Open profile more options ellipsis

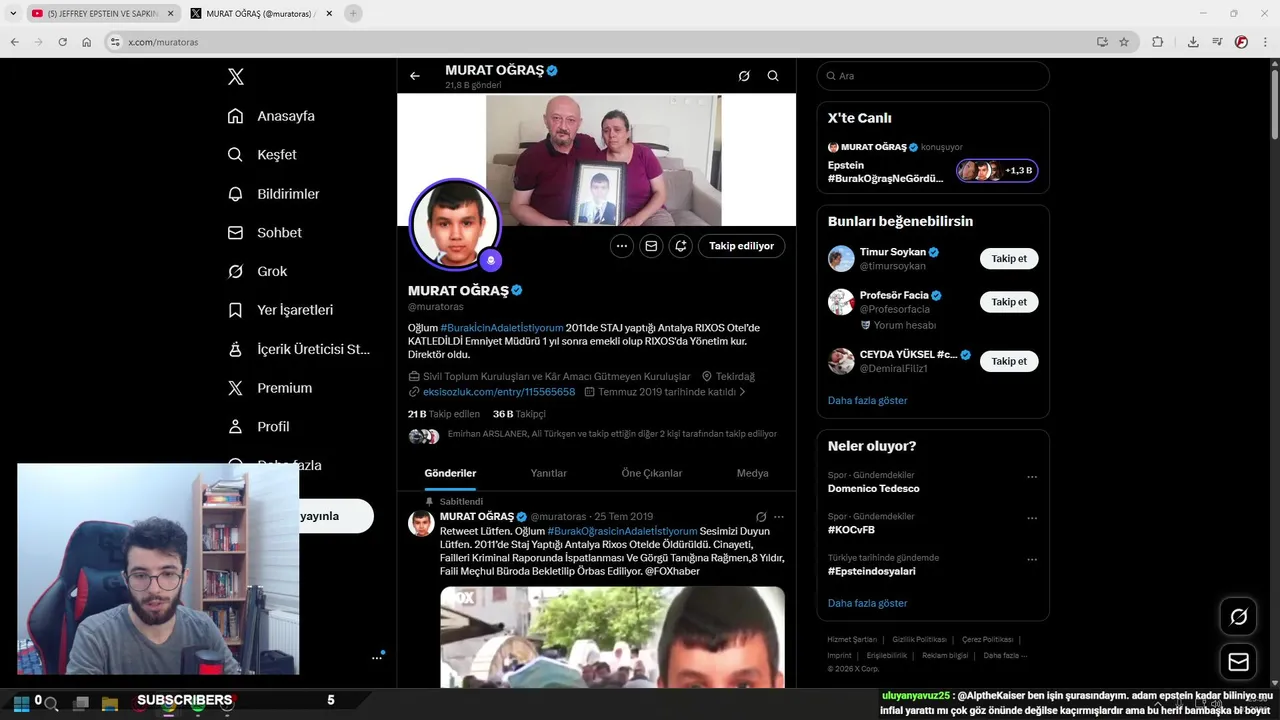pyautogui.click(x=622, y=246)
